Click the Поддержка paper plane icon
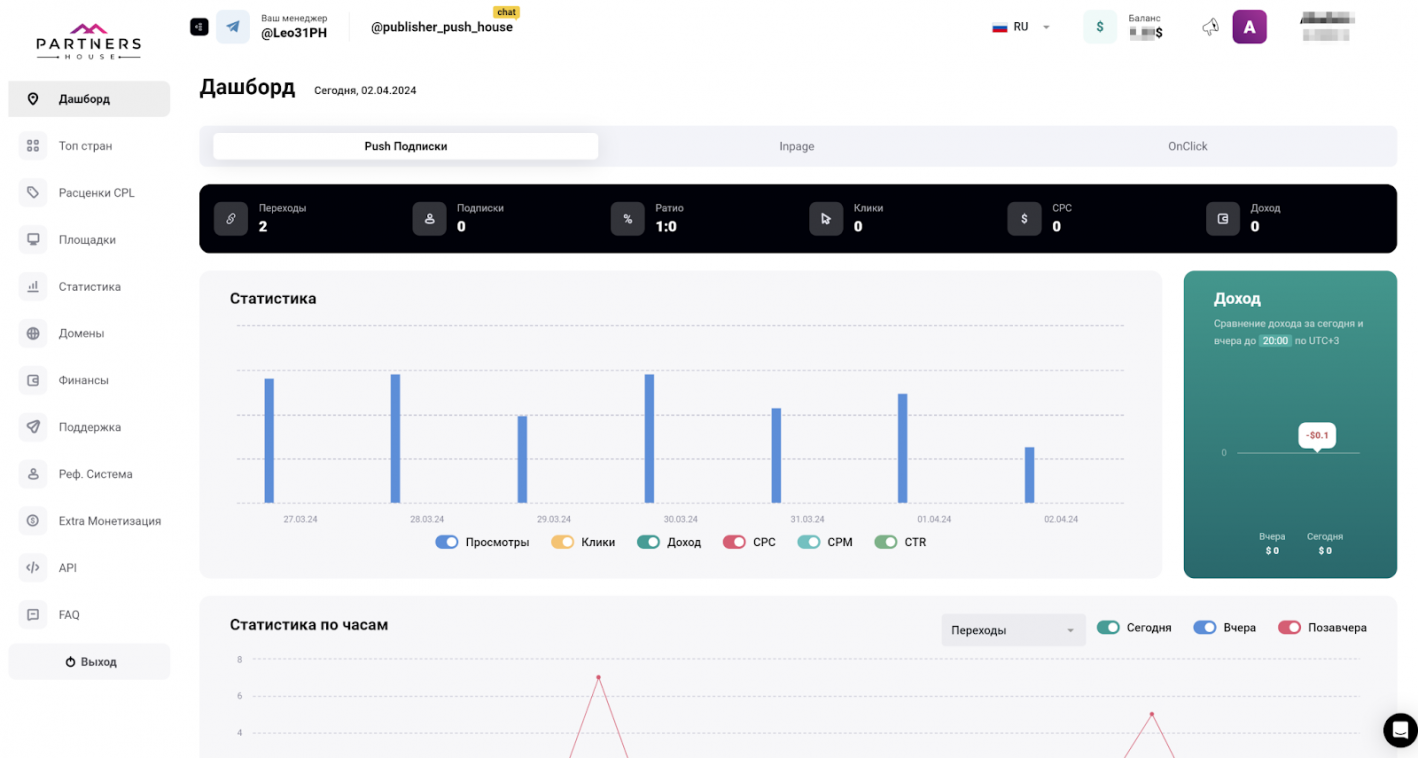 (x=33, y=427)
